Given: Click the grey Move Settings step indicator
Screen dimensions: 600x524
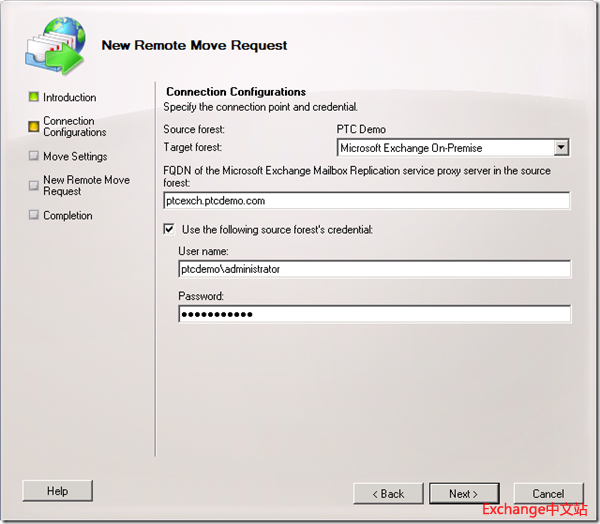Looking at the screenshot, I should tap(34, 156).
